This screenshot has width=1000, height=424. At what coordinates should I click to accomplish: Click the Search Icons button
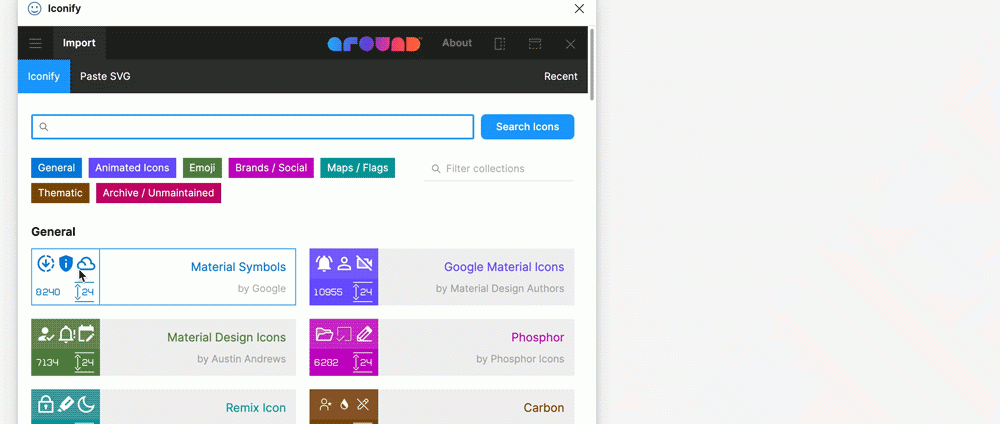(527, 127)
